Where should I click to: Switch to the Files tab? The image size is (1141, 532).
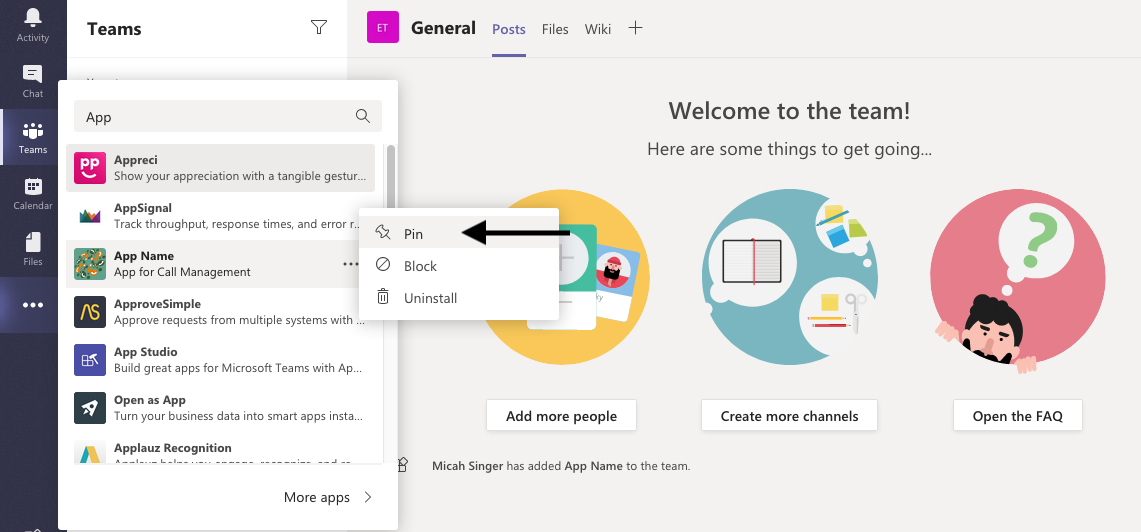[555, 29]
